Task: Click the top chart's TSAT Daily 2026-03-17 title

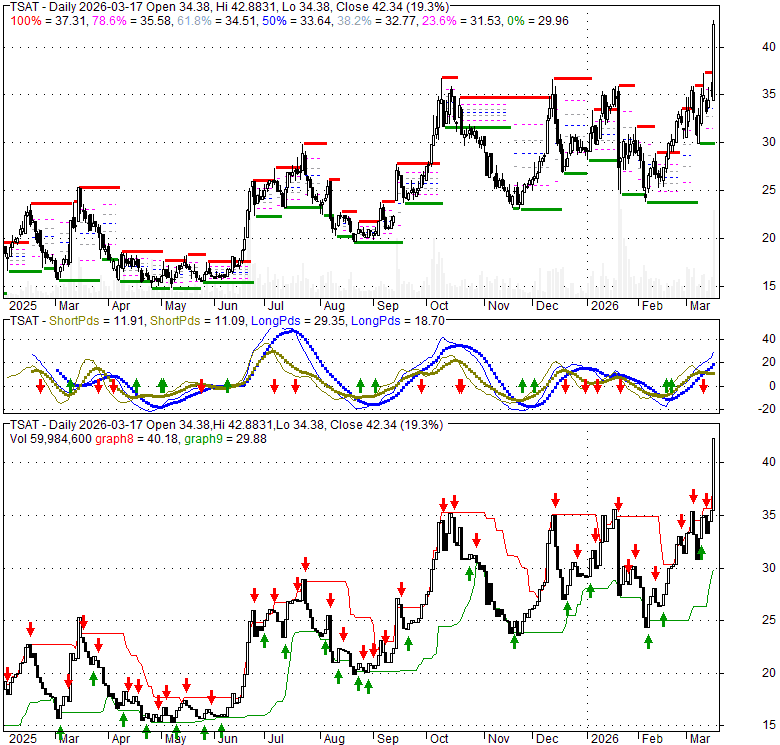Action: tap(229, 7)
